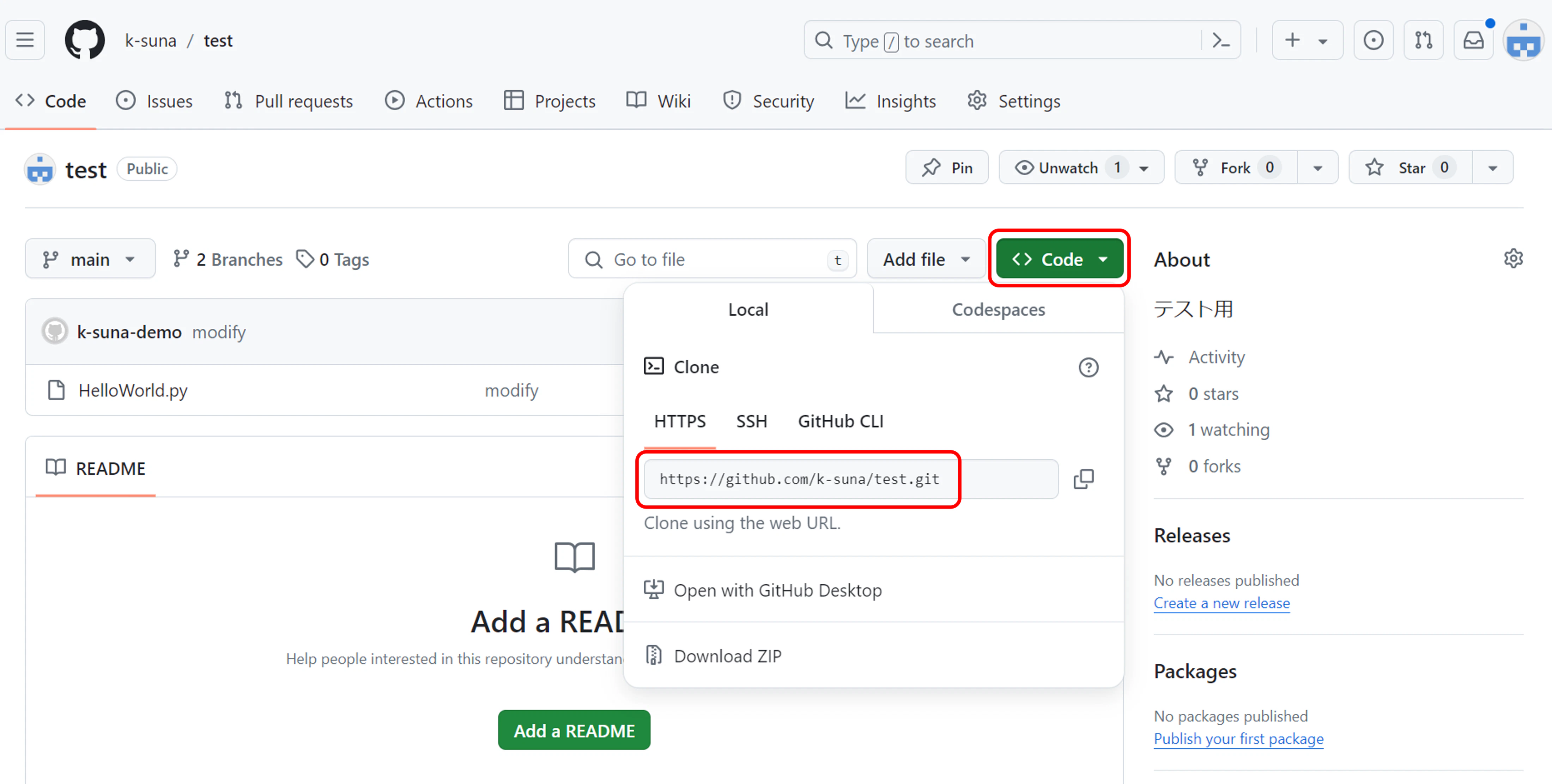Image resolution: width=1552 pixels, height=784 pixels.
Task: Go to the Actions tab
Action: pyautogui.click(x=428, y=101)
